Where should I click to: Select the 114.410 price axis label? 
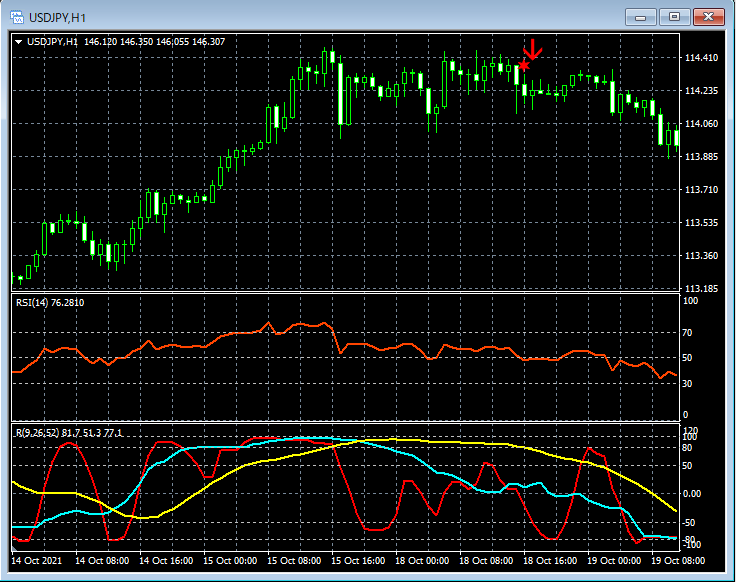(x=700, y=58)
